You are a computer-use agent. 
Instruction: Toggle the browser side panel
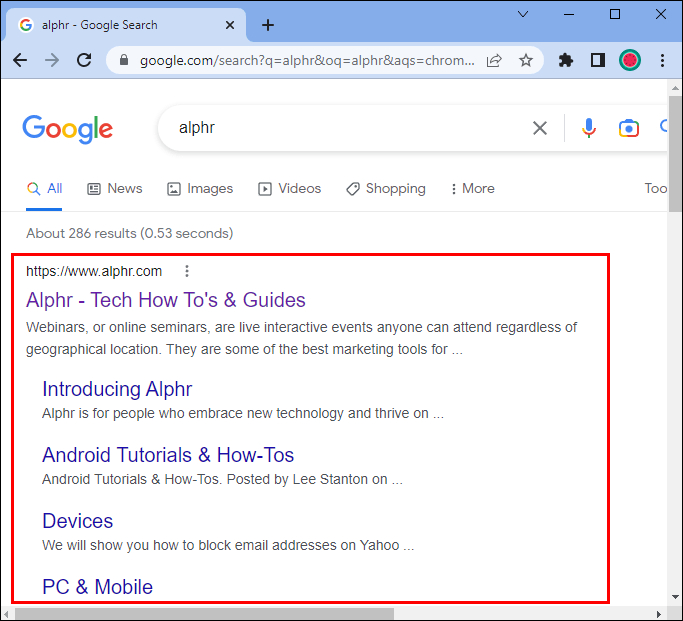(598, 60)
